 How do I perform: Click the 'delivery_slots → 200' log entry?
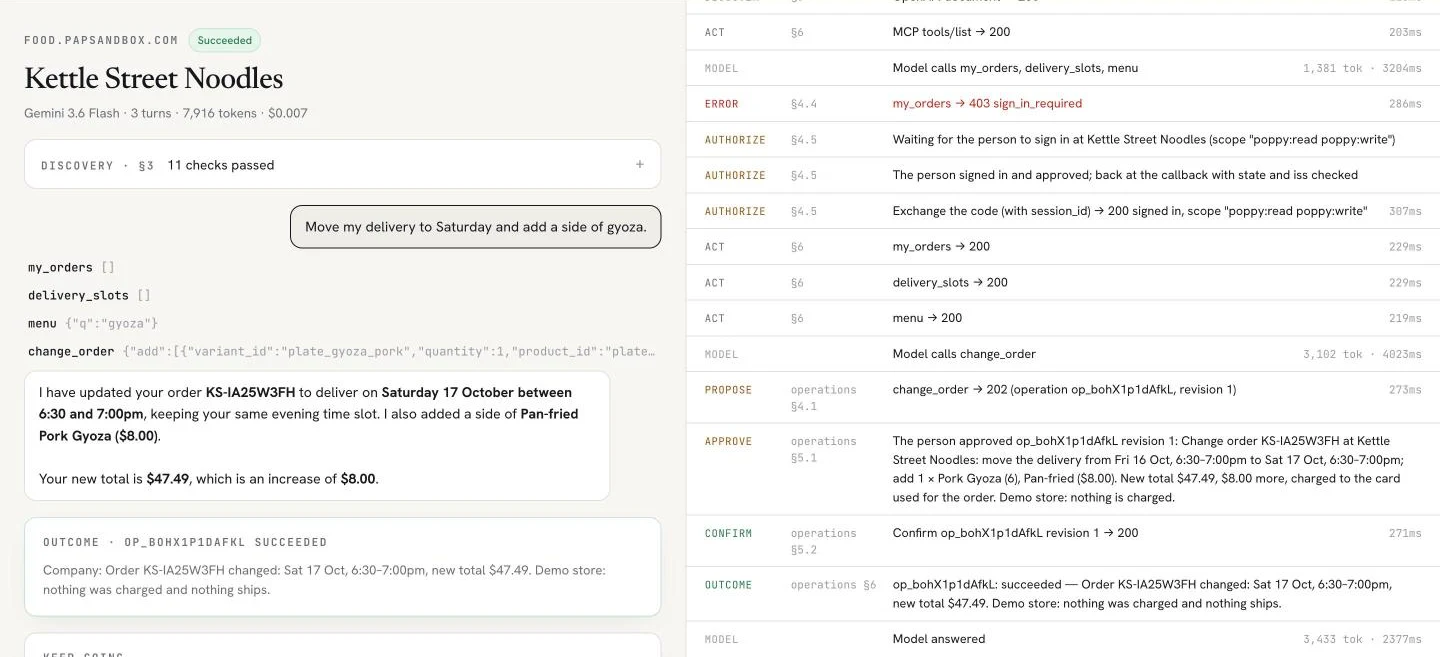pos(950,282)
